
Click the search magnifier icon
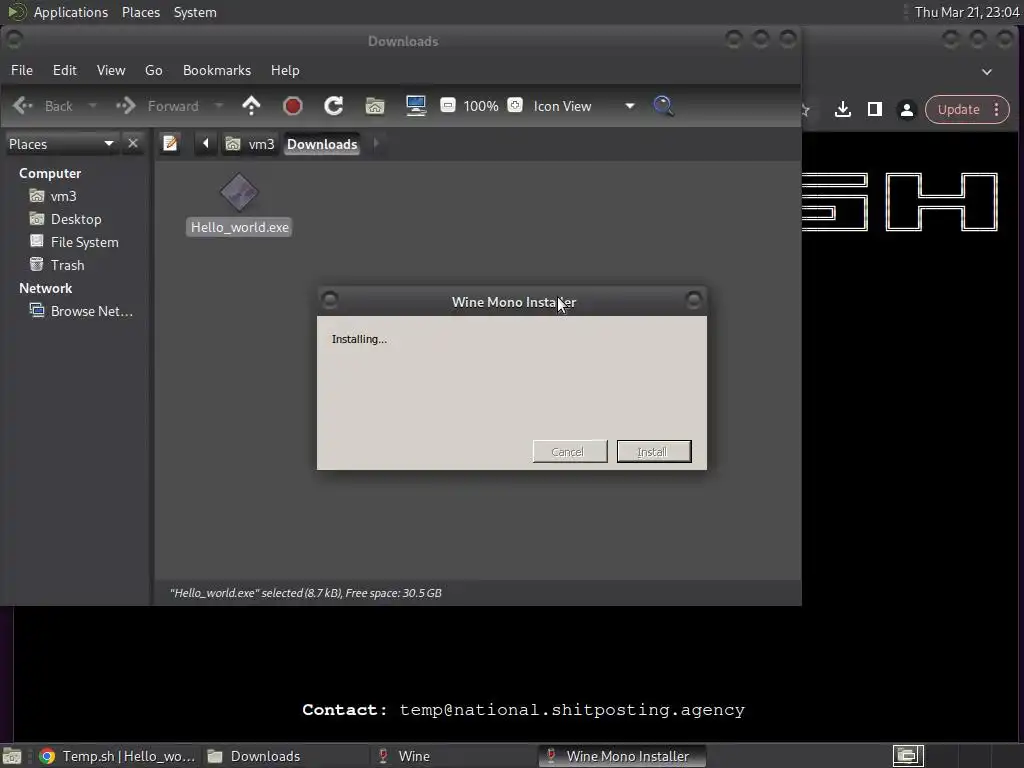664,106
